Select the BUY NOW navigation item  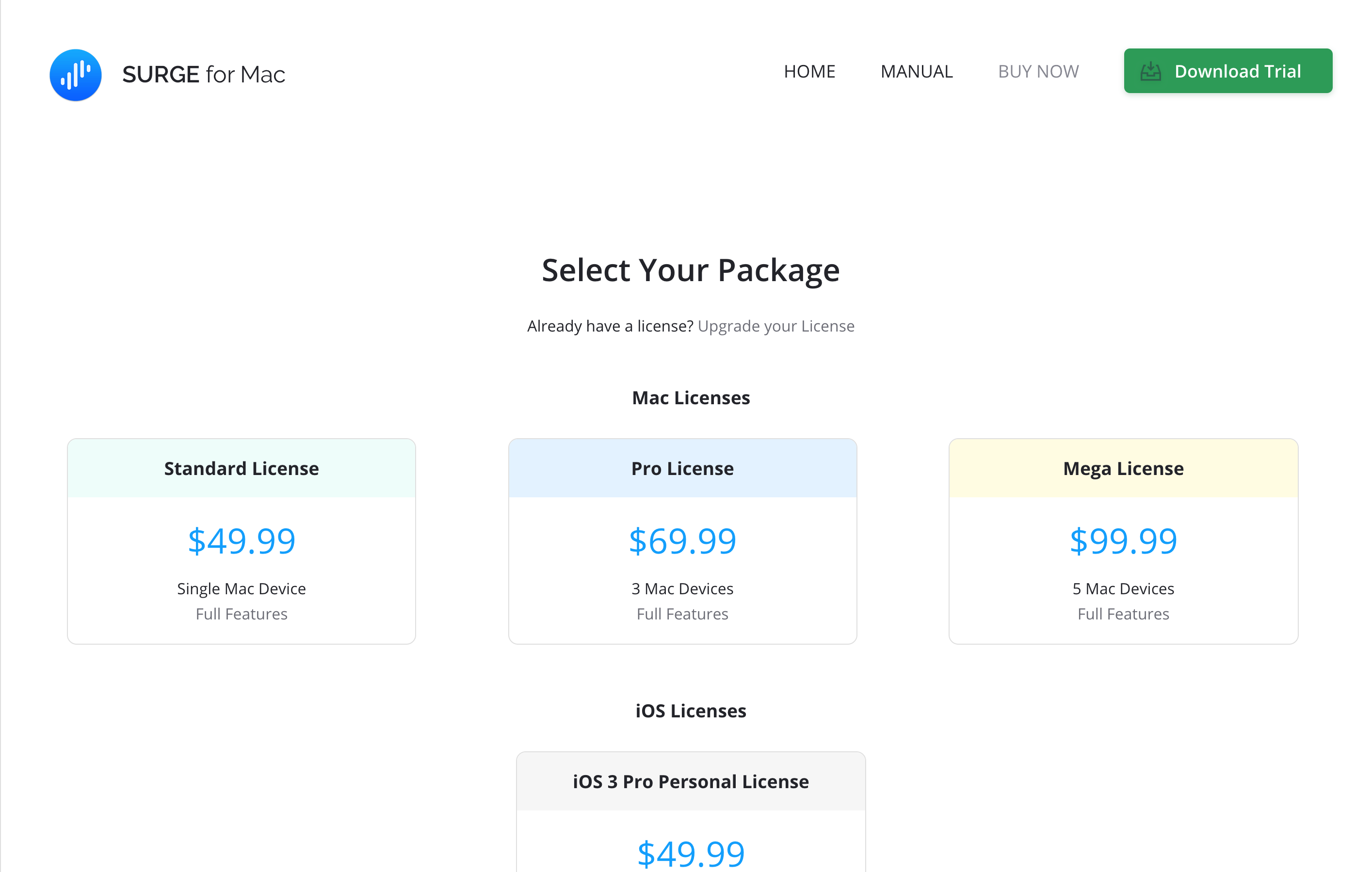pos(1038,71)
